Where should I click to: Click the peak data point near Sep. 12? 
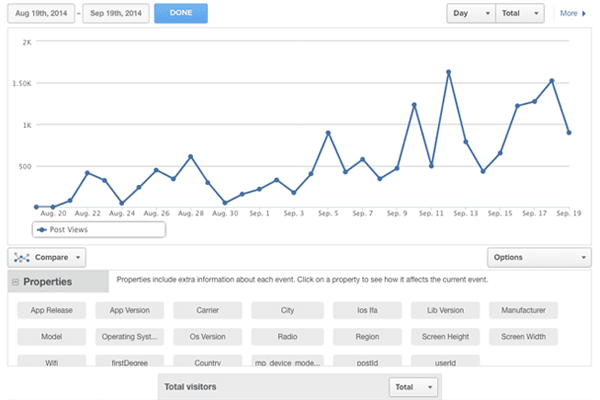[x=449, y=72]
